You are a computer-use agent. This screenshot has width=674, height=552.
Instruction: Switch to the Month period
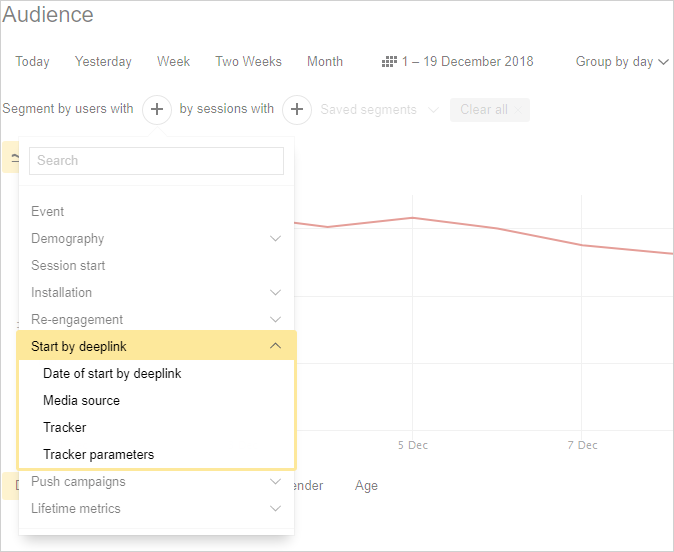[325, 62]
